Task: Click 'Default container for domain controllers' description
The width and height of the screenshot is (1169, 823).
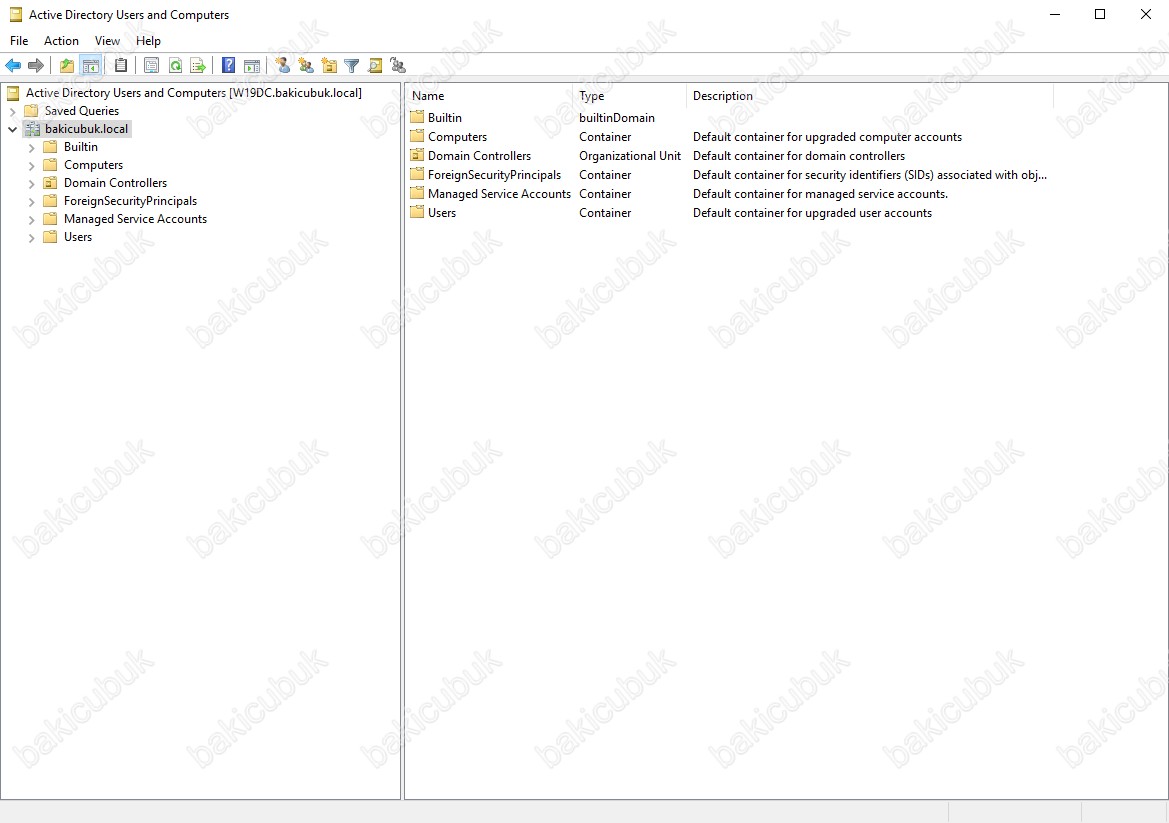Action: (798, 156)
